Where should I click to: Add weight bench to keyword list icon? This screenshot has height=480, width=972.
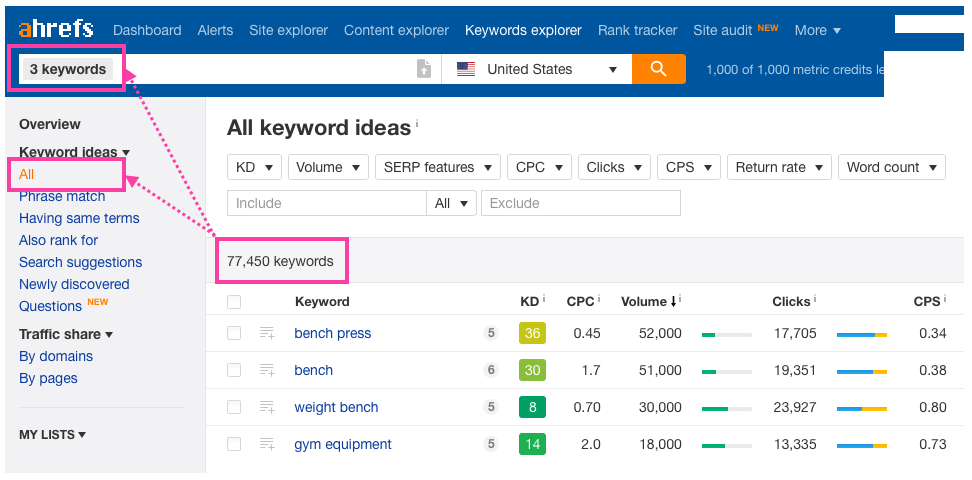pyautogui.click(x=267, y=407)
